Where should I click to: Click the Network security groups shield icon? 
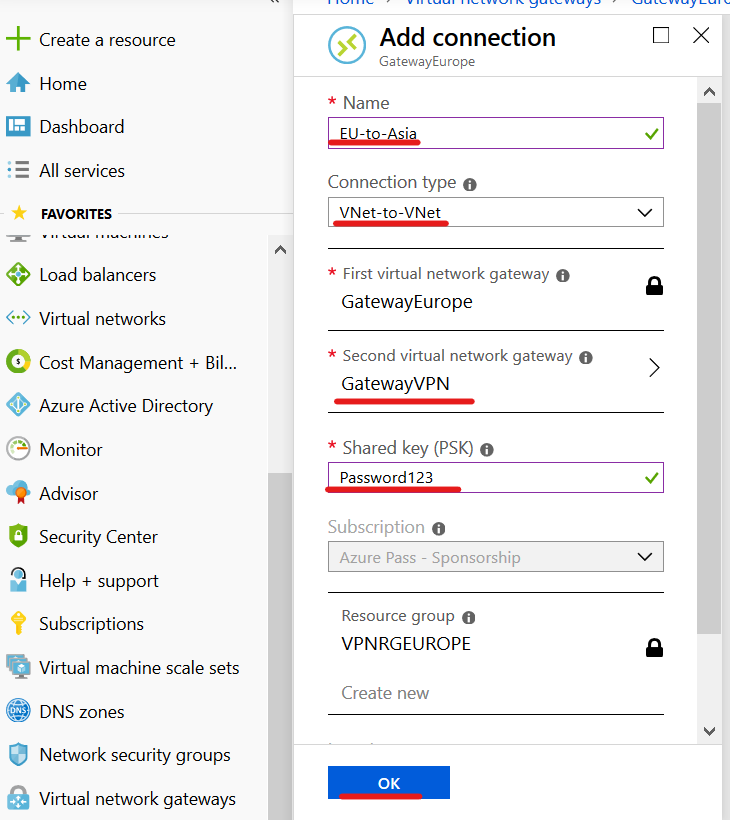click(x=18, y=755)
